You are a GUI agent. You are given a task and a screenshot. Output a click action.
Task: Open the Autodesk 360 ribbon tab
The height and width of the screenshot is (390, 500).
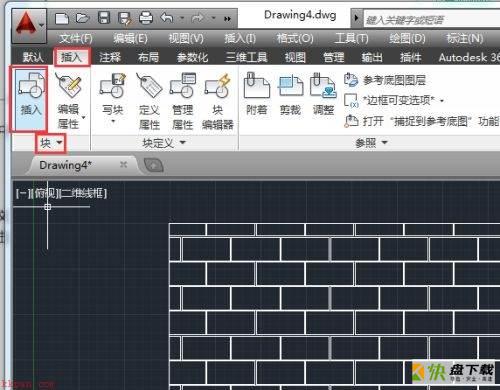pos(469,57)
